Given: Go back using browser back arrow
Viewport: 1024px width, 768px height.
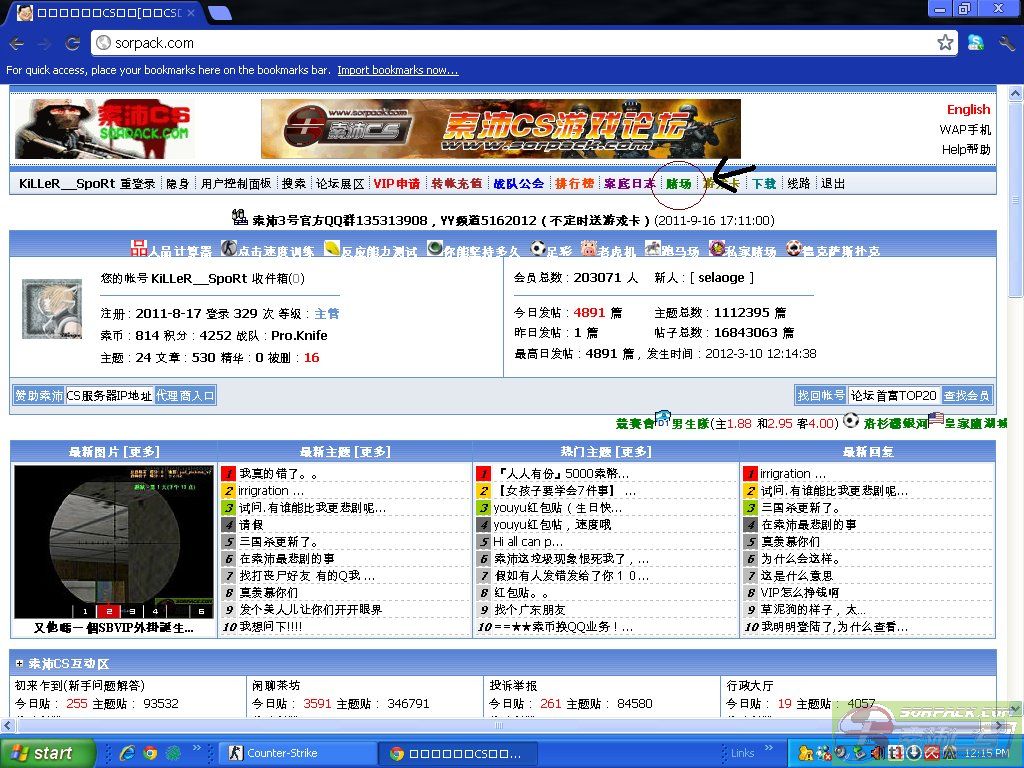Looking at the screenshot, I should click(16, 43).
